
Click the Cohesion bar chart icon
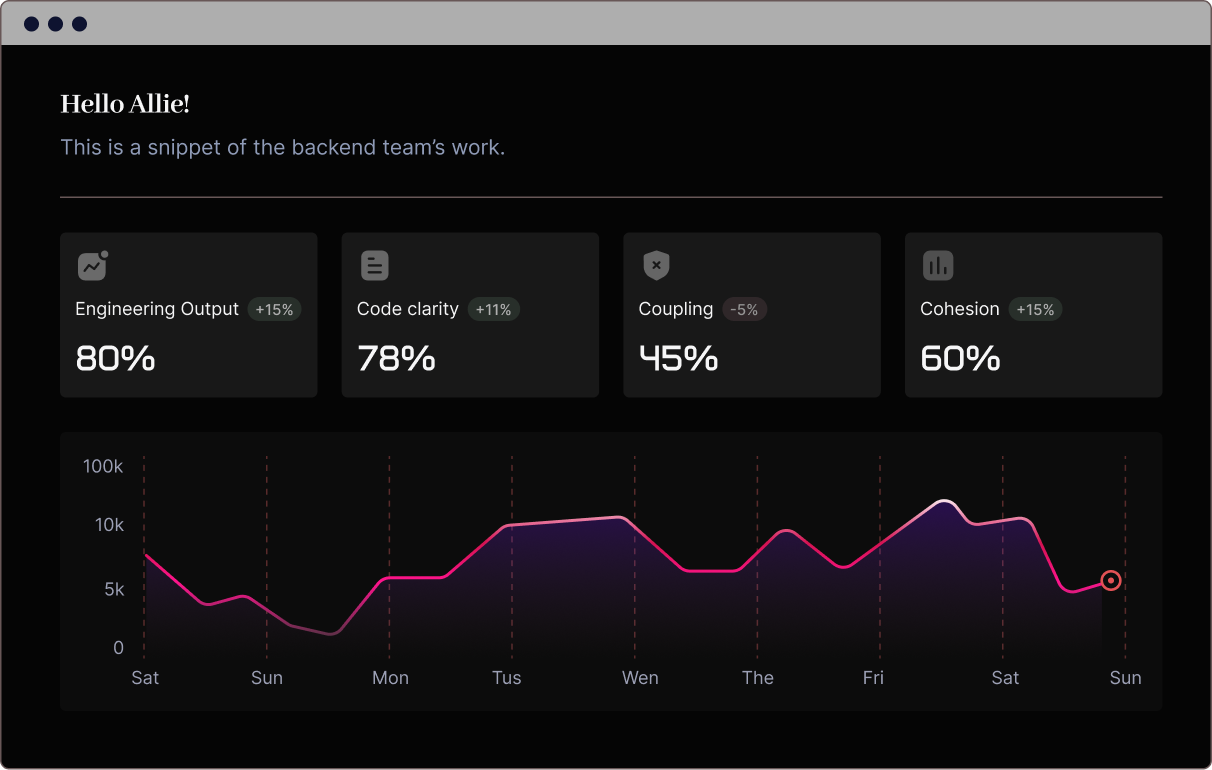point(938,265)
